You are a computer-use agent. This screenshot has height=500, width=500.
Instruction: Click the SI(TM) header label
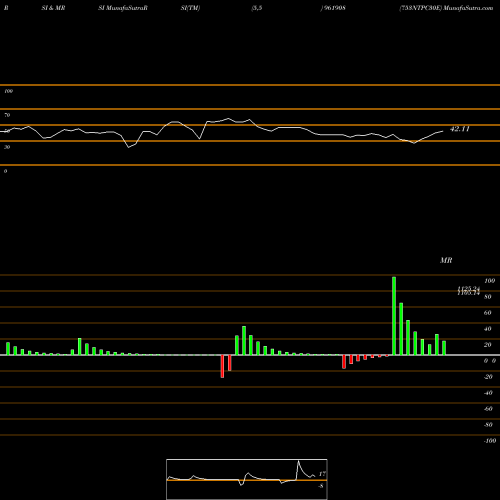point(190,8)
